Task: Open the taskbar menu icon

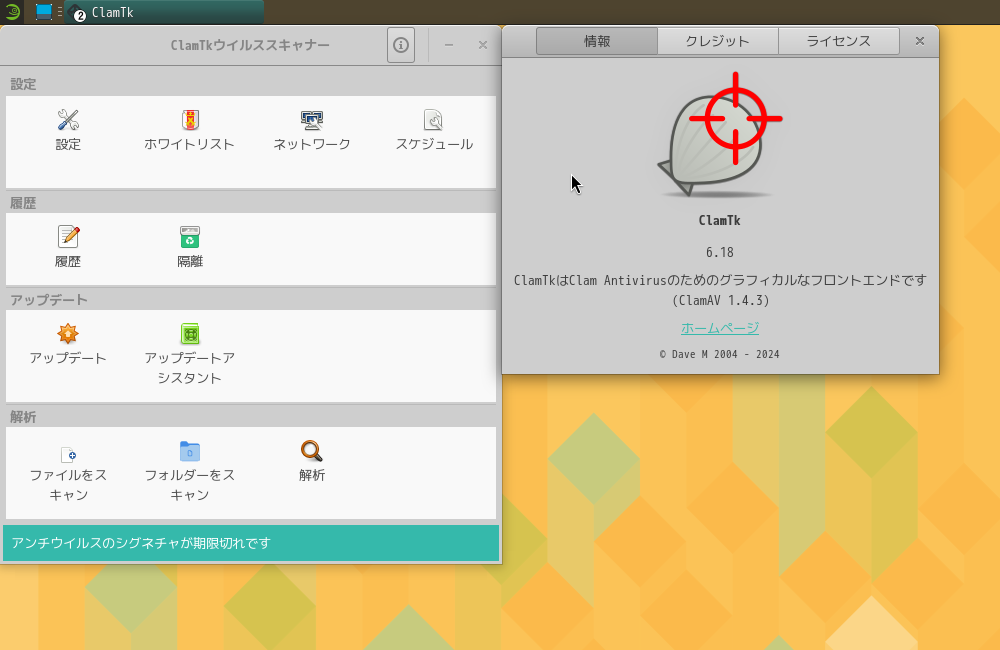Action: point(11,13)
